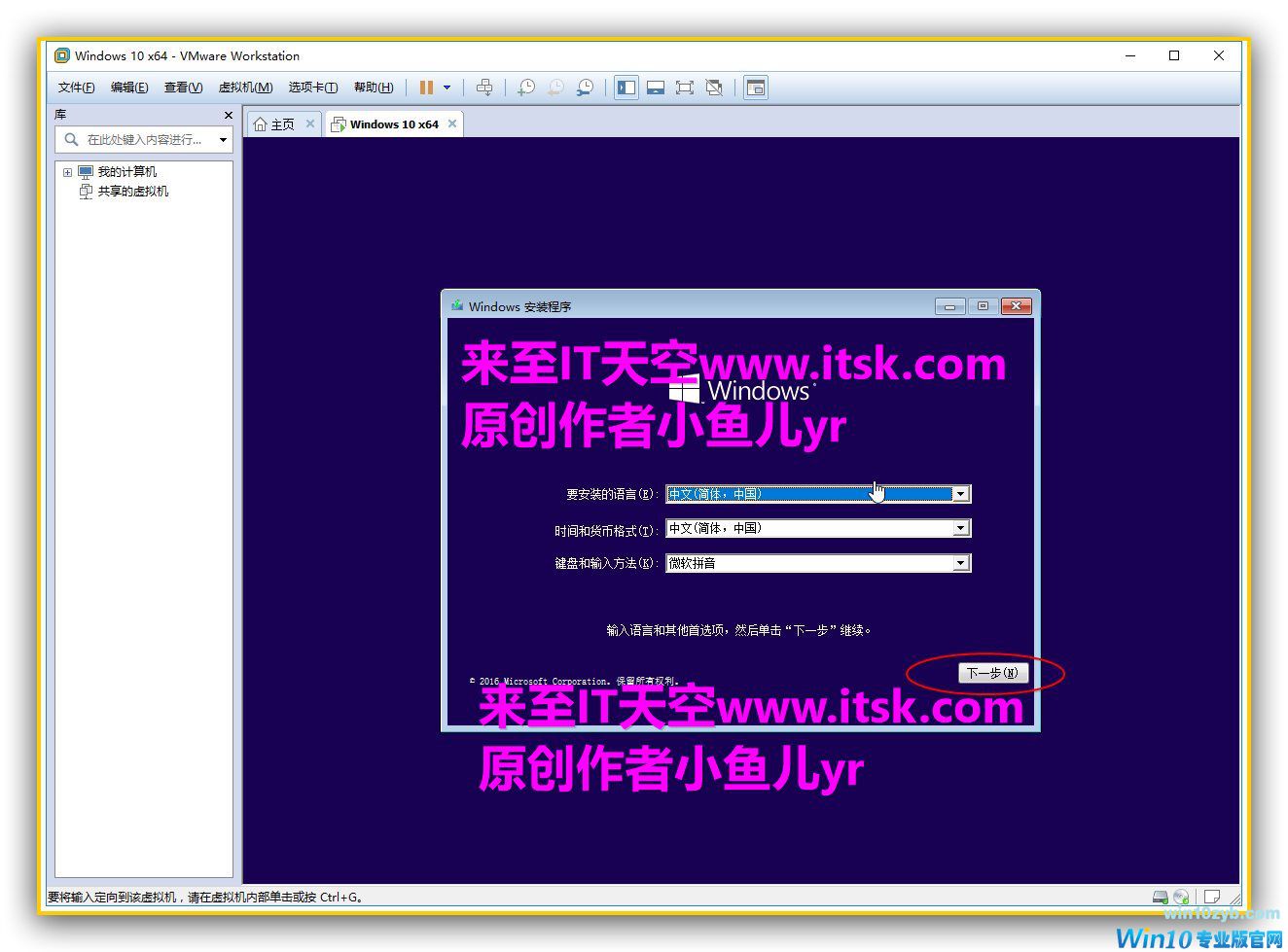1288x952 pixels.
Task: Send Ctrl+Alt+Del to the virtual machine
Action: click(x=484, y=88)
